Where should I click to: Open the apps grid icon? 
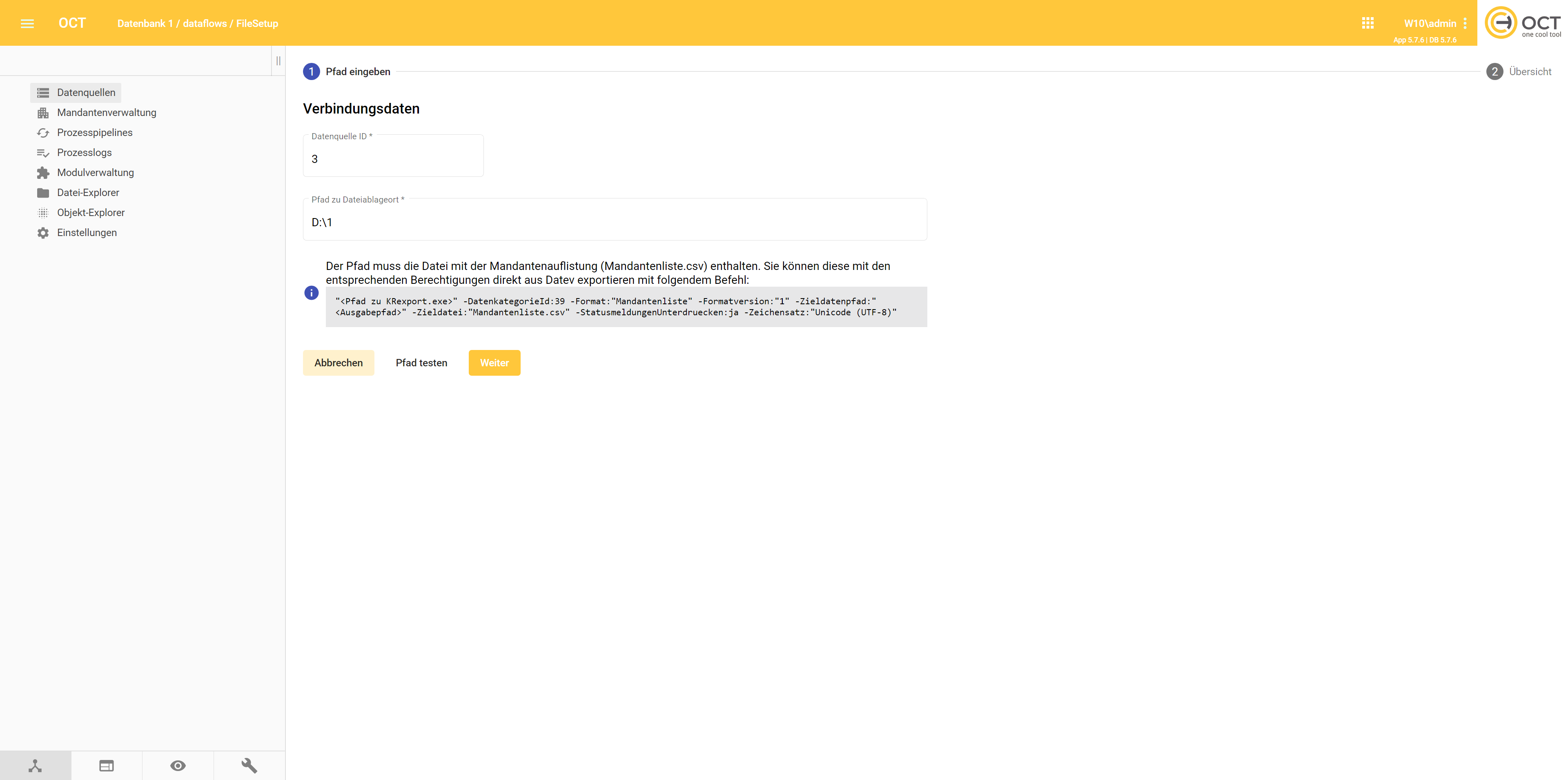point(1368,23)
